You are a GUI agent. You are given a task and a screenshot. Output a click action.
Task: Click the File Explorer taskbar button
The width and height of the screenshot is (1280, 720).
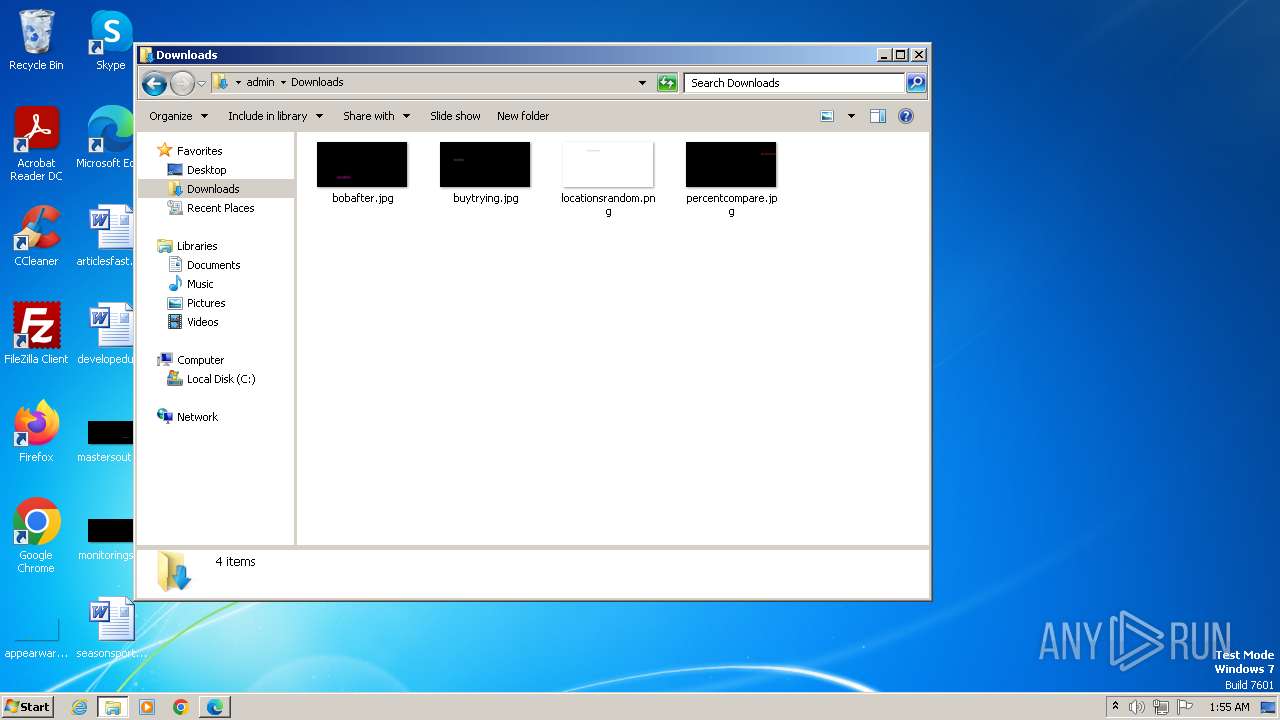[113, 707]
